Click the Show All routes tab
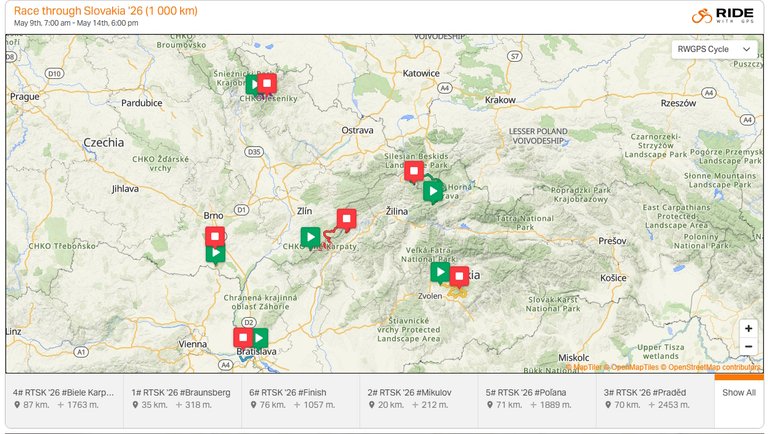This screenshot has height=434, width=768. (x=739, y=393)
